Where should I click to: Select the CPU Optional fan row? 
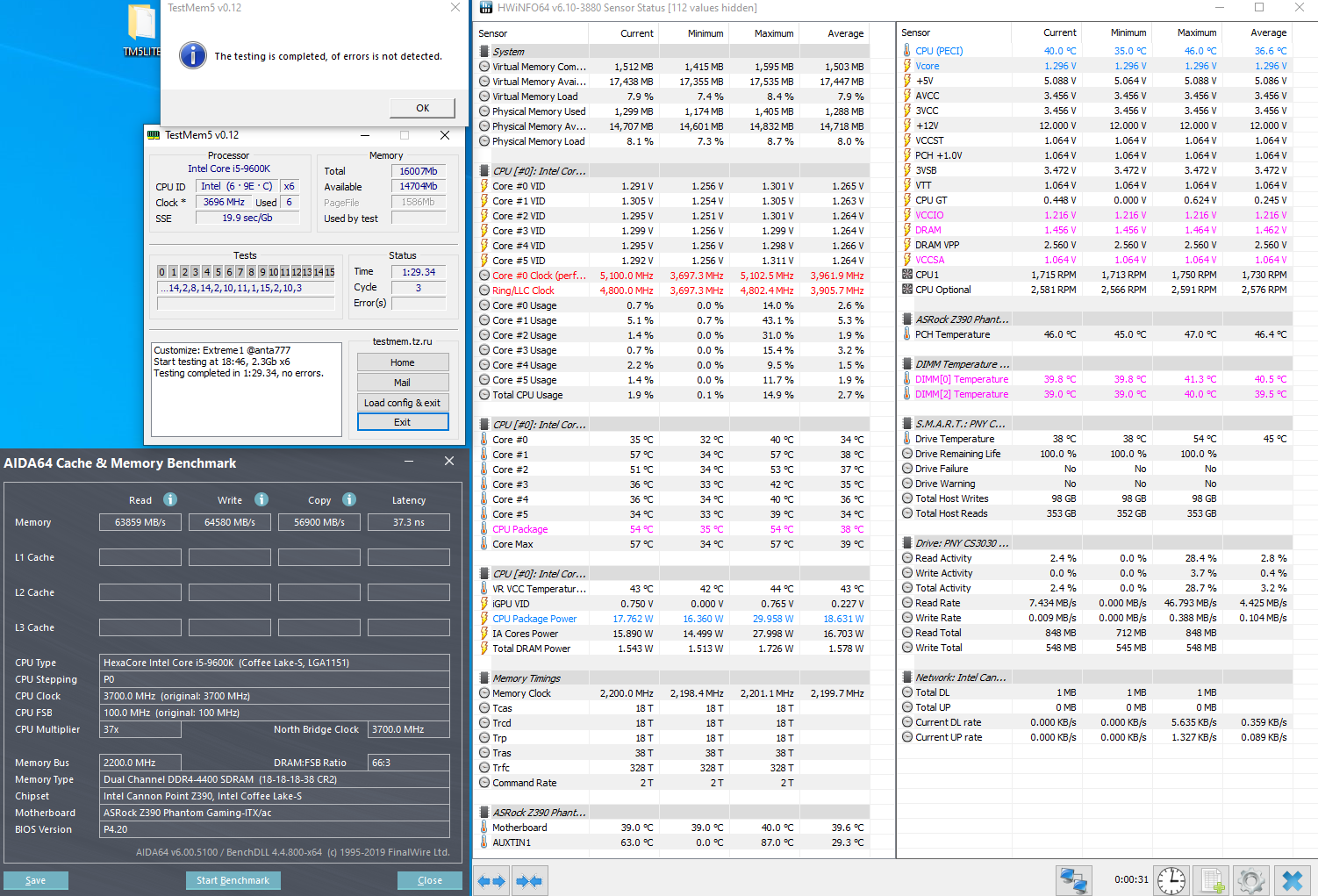[x=1095, y=290]
